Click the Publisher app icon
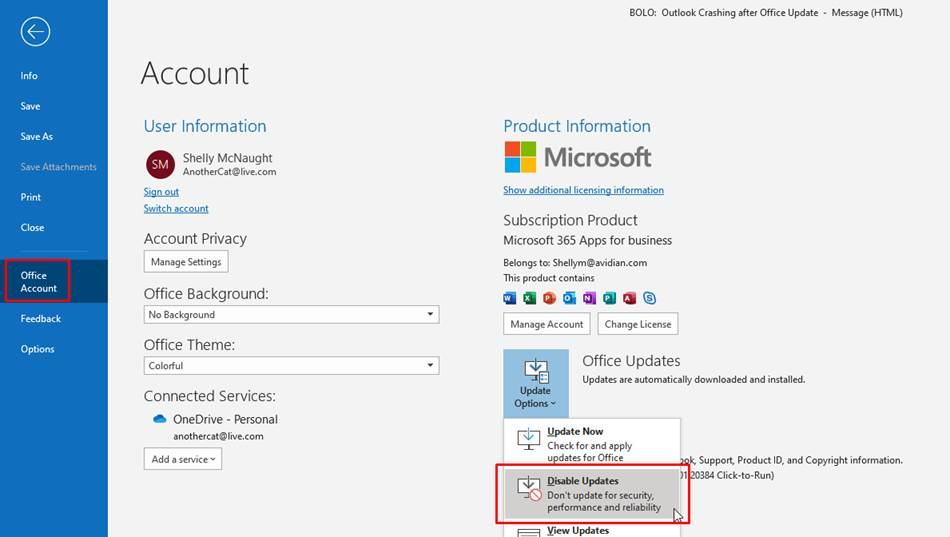950x537 pixels. (x=610, y=298)
